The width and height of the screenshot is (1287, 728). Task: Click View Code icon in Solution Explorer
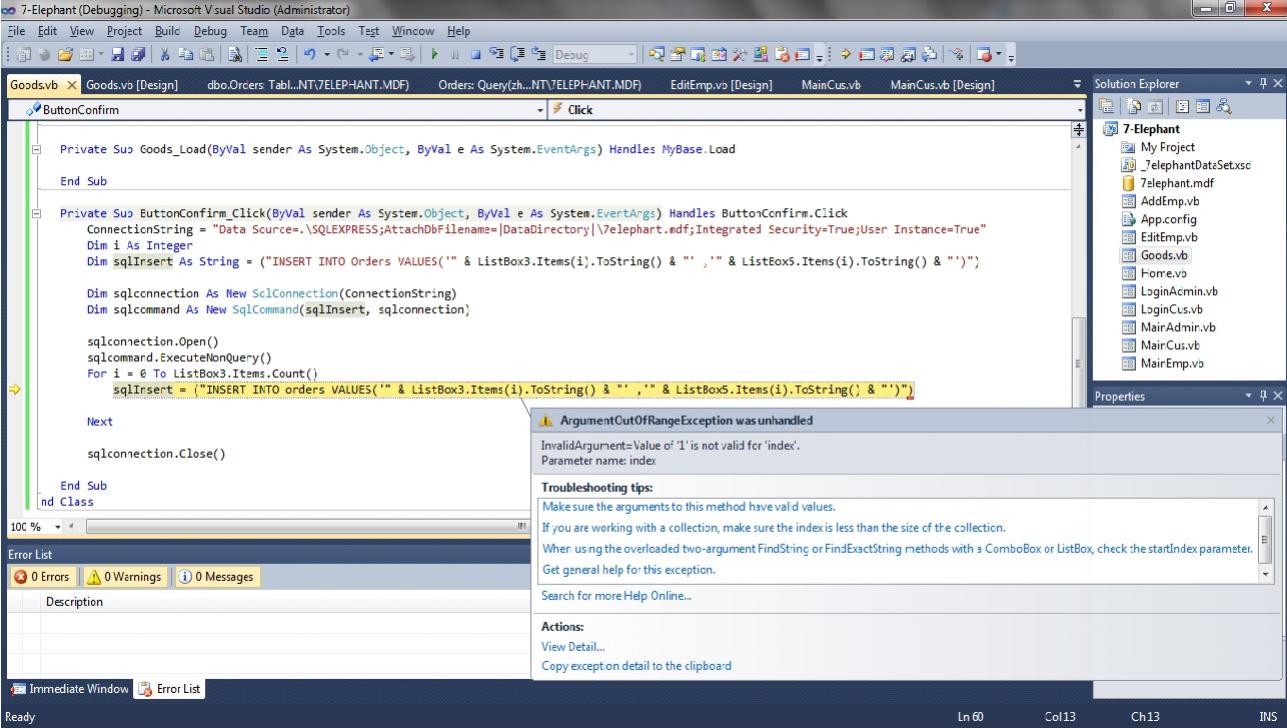(1182, 106)
